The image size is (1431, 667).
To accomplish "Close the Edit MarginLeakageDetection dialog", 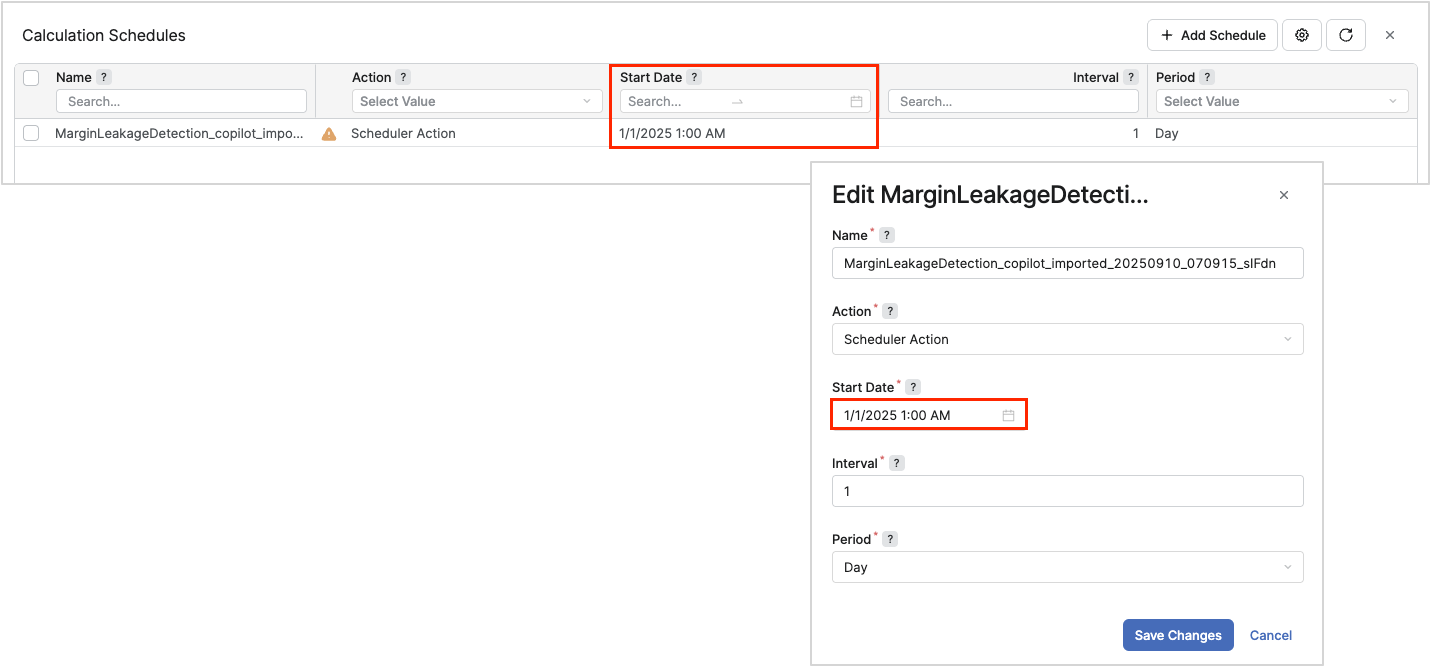I will (1284, 195).
